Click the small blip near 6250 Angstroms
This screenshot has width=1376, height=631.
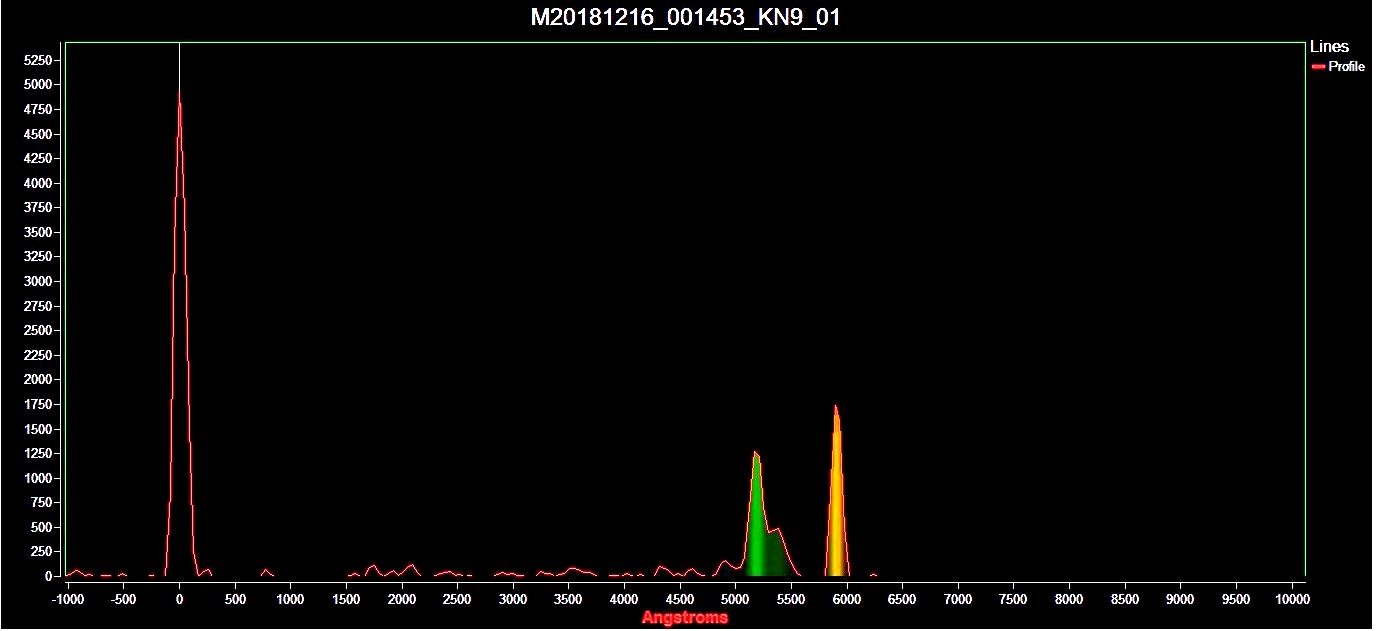click(x=873, y=574)
